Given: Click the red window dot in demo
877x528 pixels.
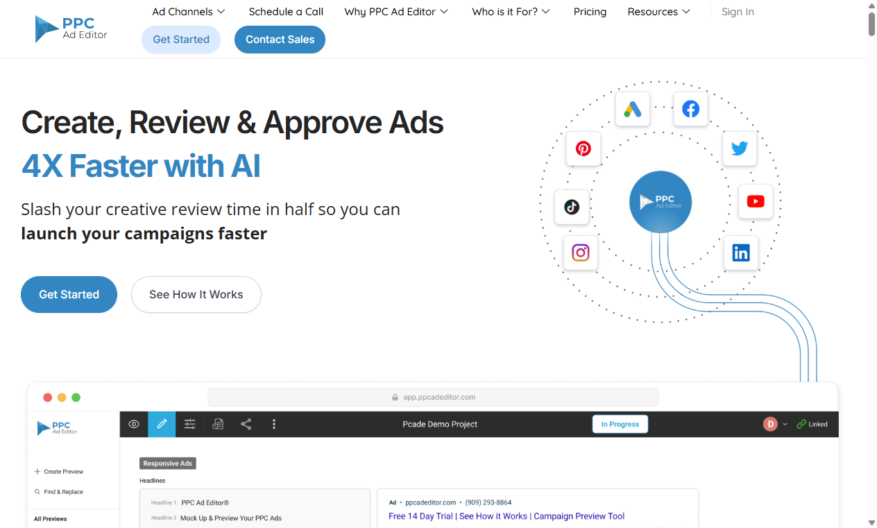Looking at the screenshot, I should 48,397.
